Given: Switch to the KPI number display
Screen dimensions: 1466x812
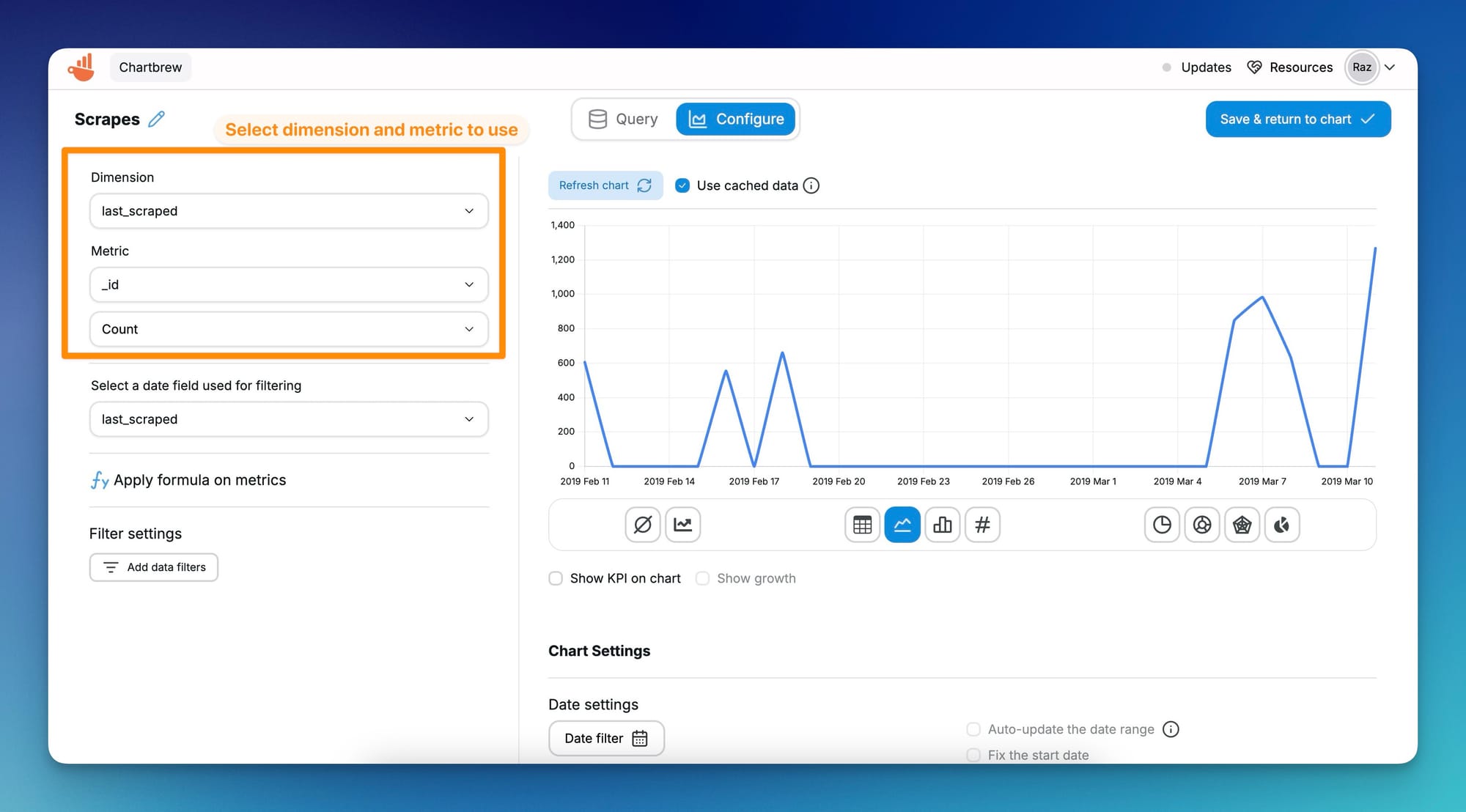Looking at the screenshot, I should tap(983, 525).
